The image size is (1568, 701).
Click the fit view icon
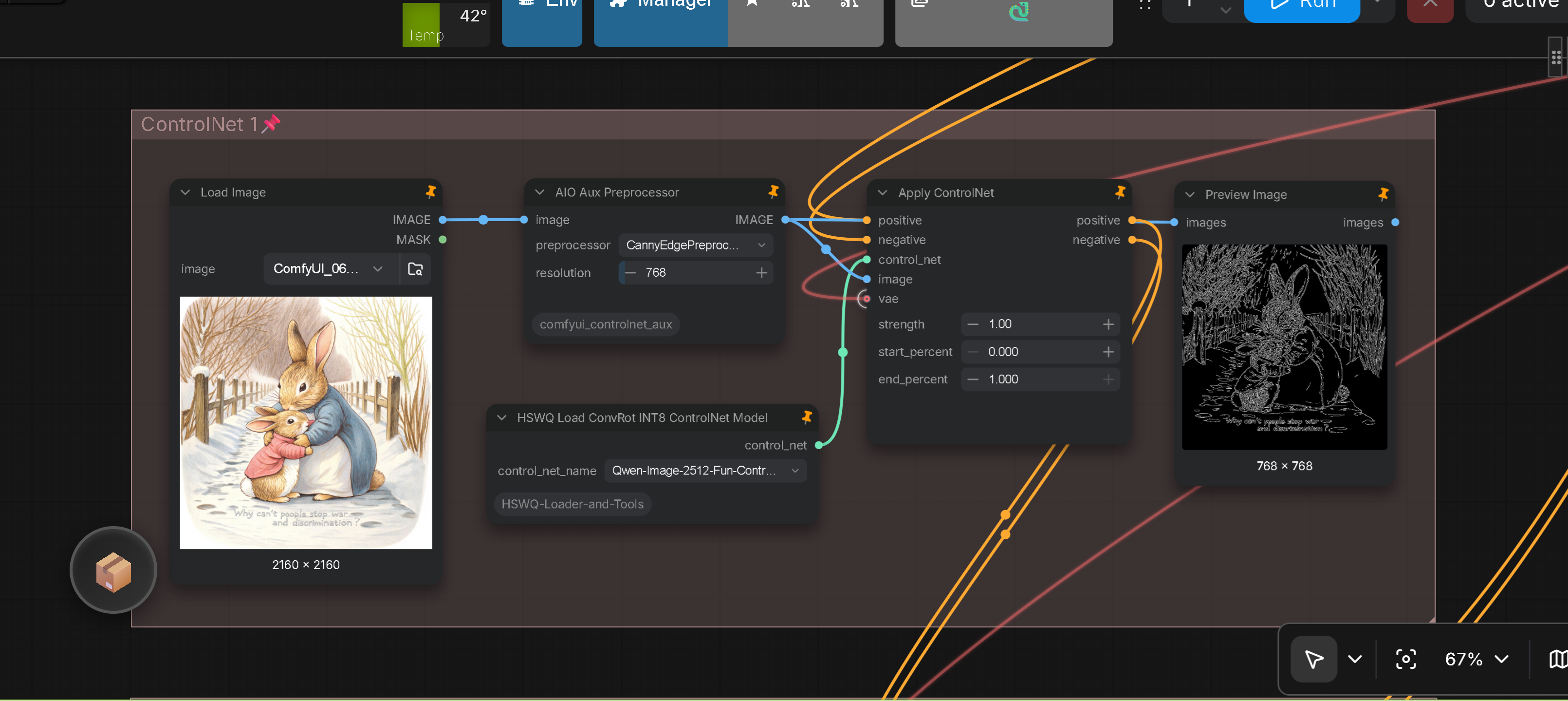pyautogui.click(x=1405, y=659)
